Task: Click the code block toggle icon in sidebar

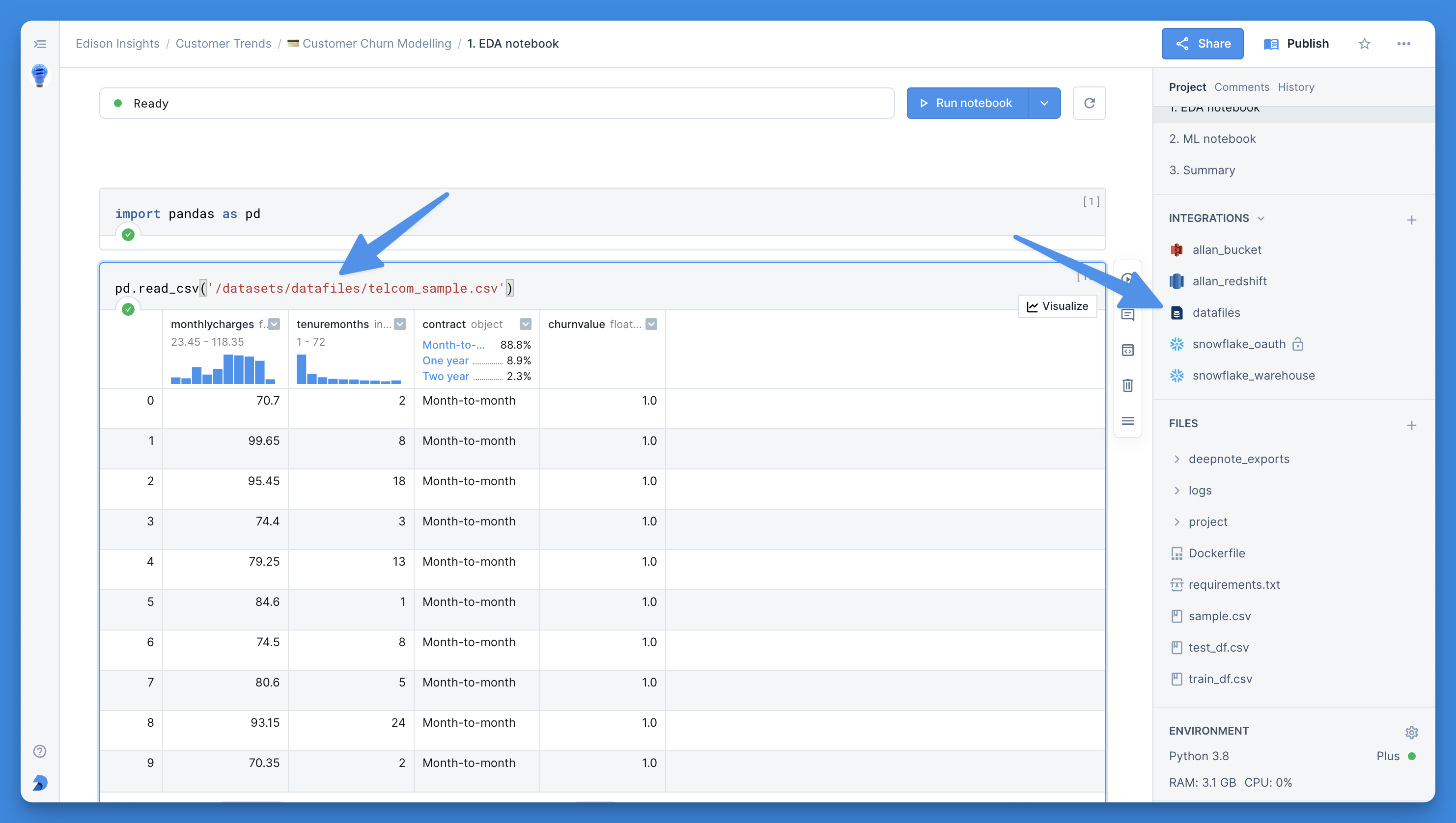Action: click(x=1127, y=351)
